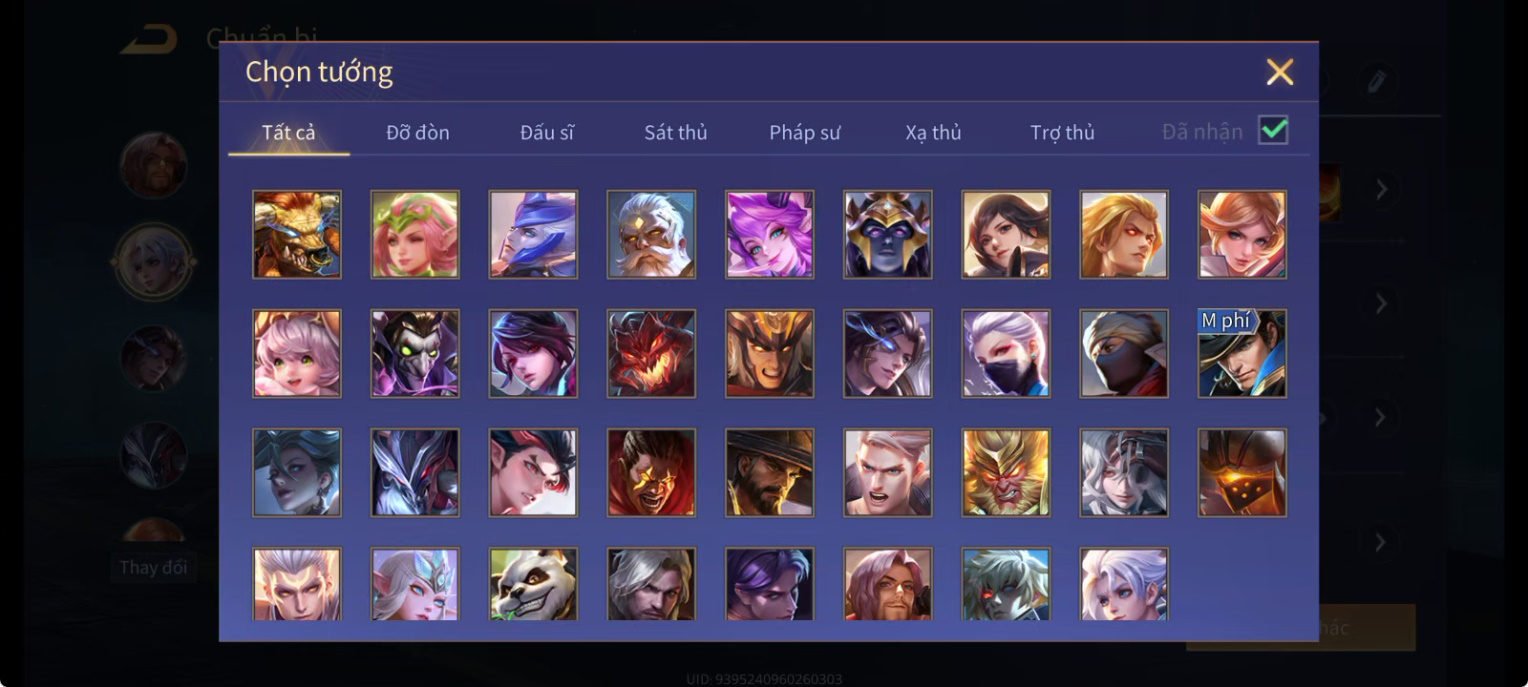Select the white-bearded old man hero
Screen dimensions: 1528x687
651,234
